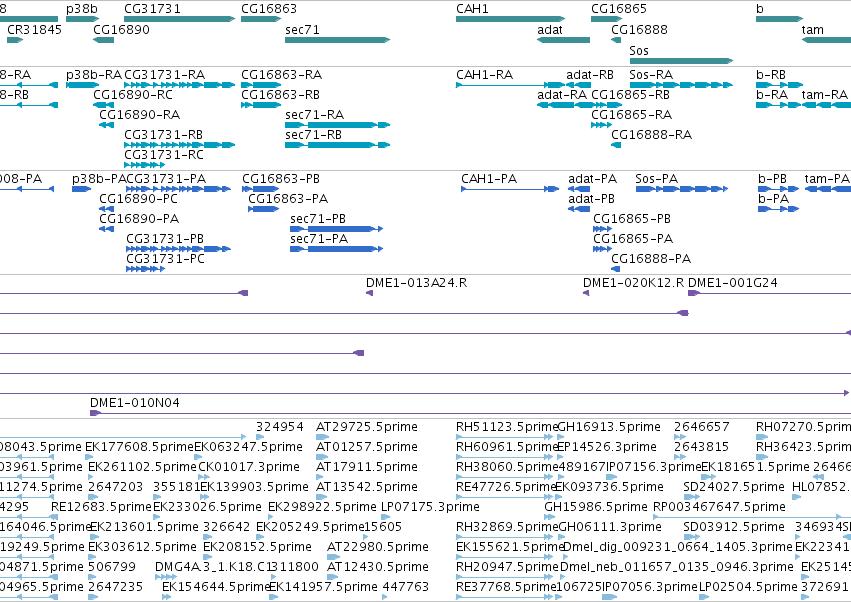851x602 pixels.
Task: Click the CAH1-PA protein line
Action: pos(510,189)
